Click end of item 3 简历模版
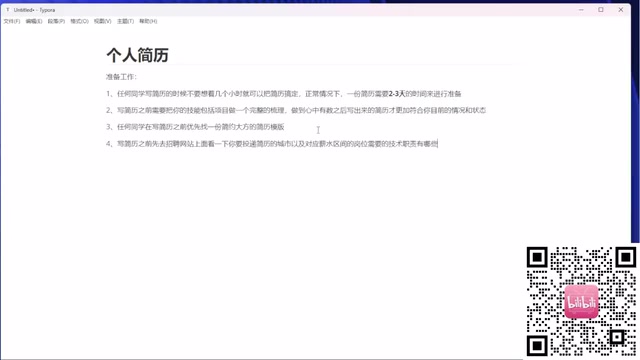This screenshot has width=640, height=360. point(284,127)
